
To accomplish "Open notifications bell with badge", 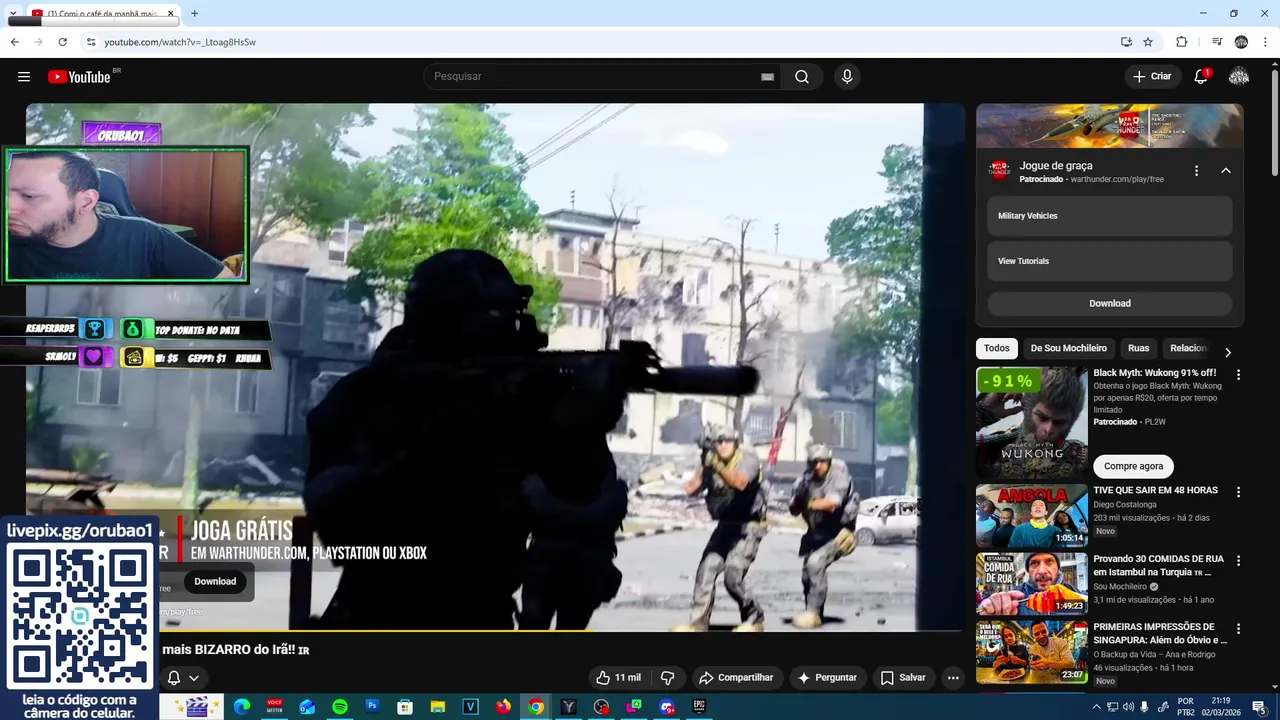I will click(x=1202, y=77).
